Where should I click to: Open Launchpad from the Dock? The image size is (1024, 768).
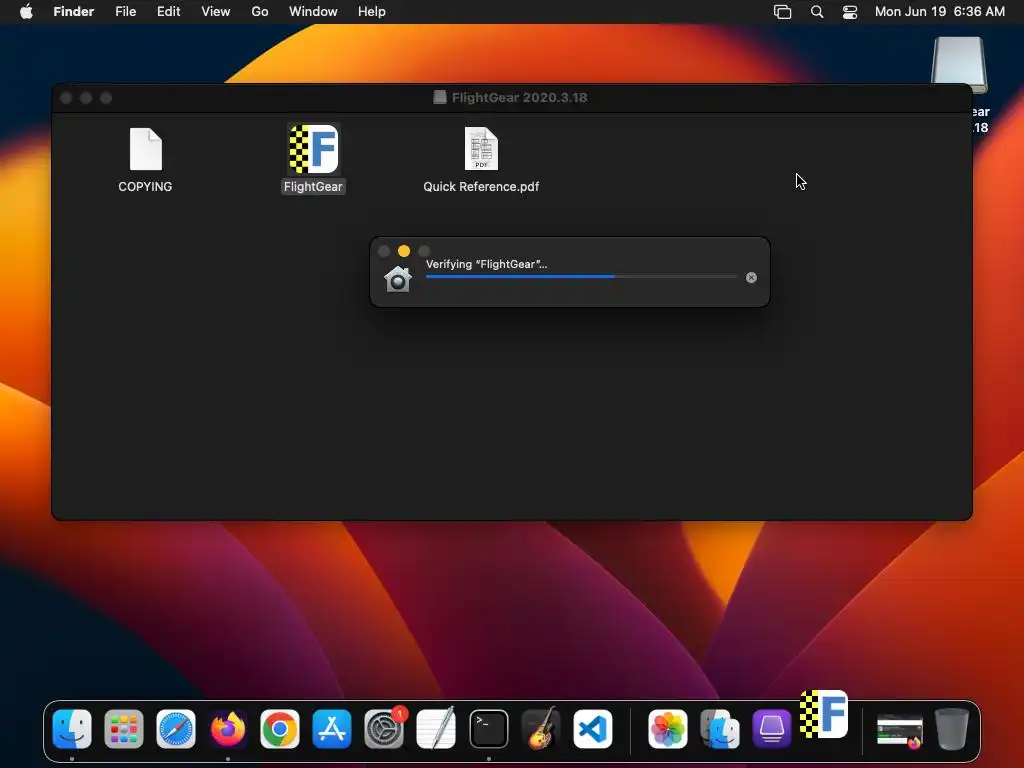[x=123, y=729]
